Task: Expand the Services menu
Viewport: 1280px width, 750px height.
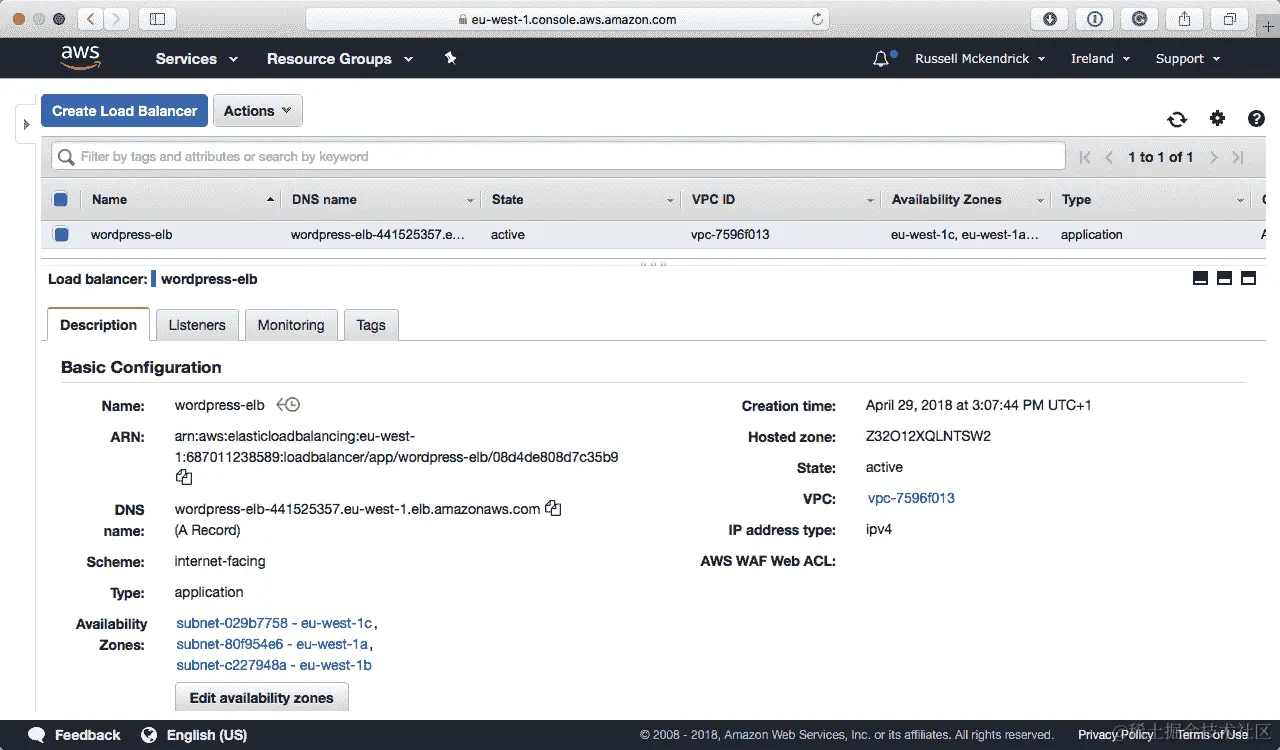Action: coord(197,59)
